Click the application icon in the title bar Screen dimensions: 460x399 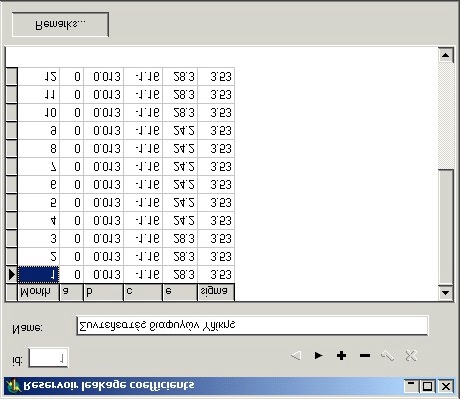coord(13,386)
